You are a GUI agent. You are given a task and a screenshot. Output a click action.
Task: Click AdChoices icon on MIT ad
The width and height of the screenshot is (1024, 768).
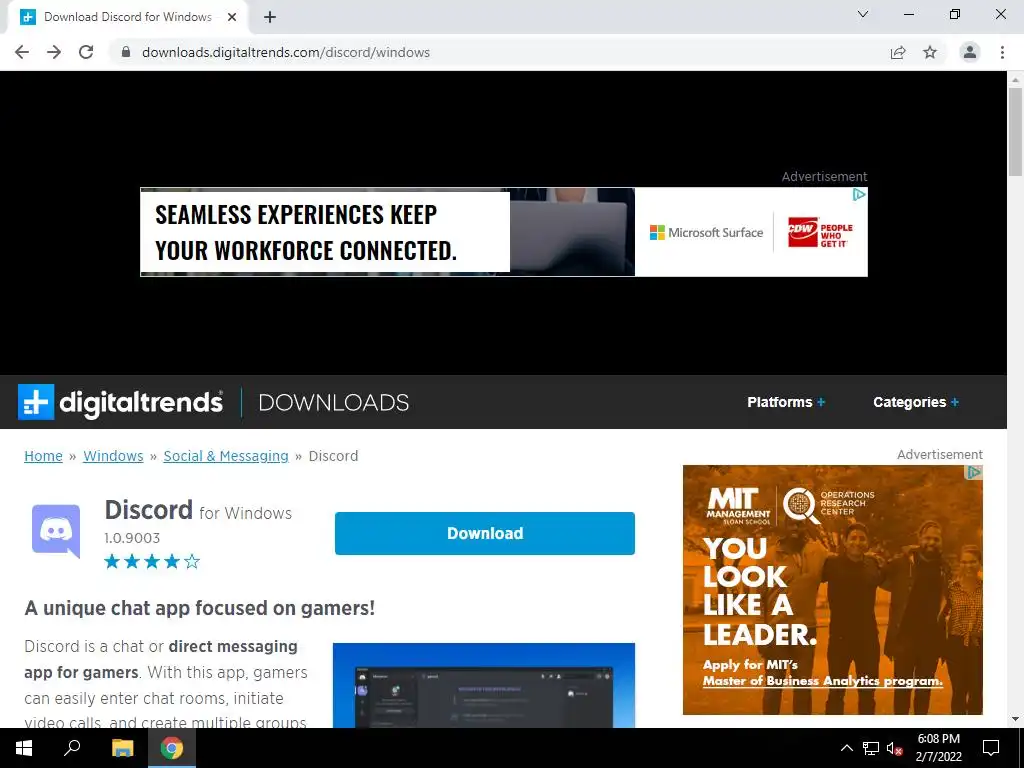point(974,472)
